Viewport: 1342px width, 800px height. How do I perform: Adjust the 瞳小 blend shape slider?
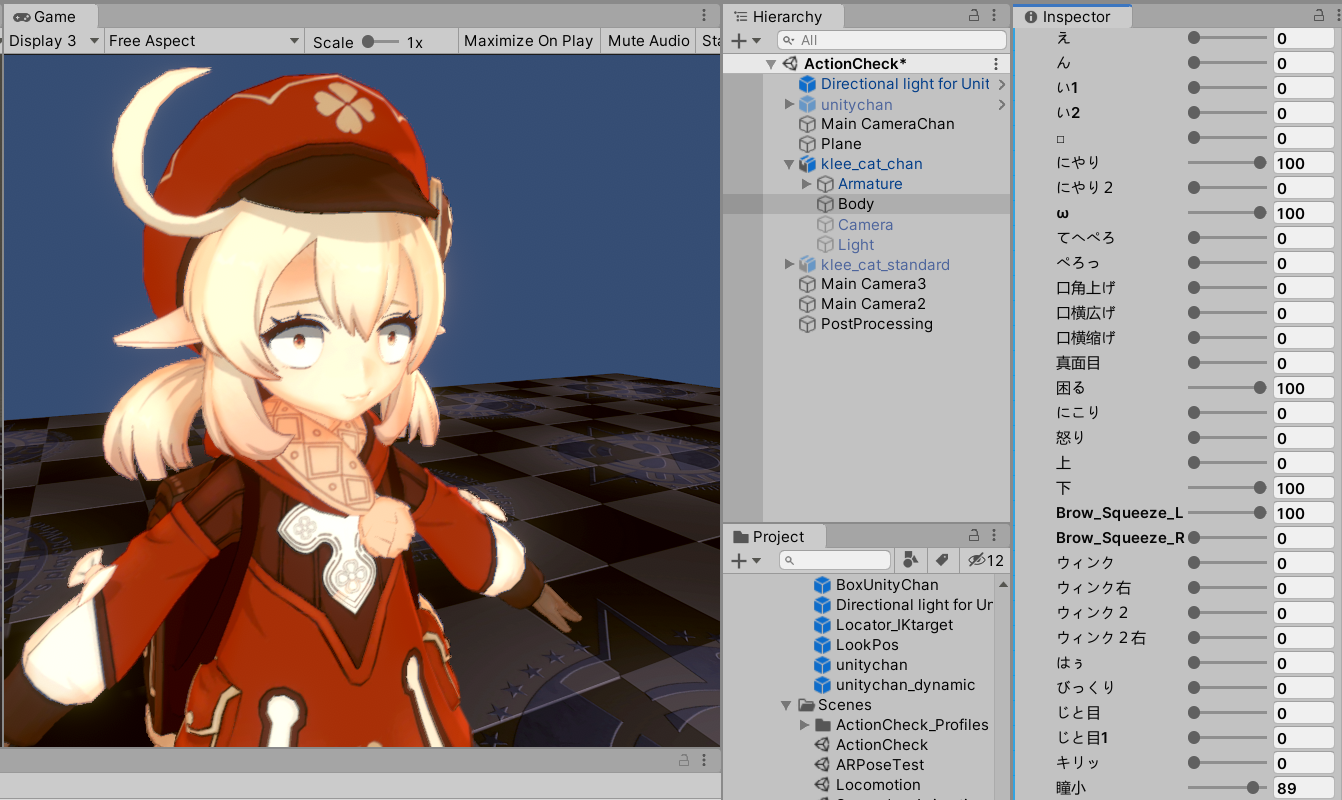(1226, 787)
